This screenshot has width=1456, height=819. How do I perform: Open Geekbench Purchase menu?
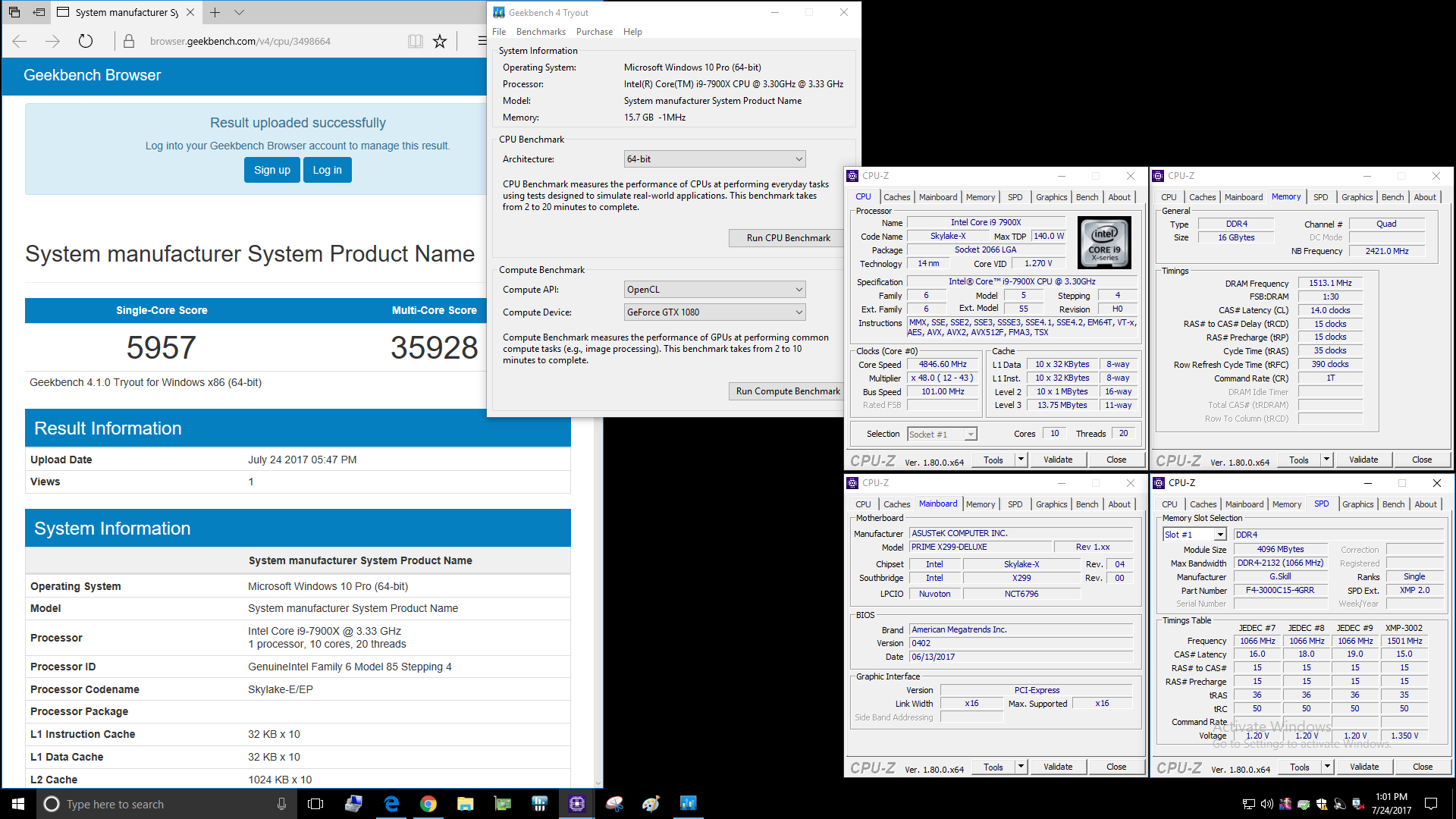click(595, 32)
